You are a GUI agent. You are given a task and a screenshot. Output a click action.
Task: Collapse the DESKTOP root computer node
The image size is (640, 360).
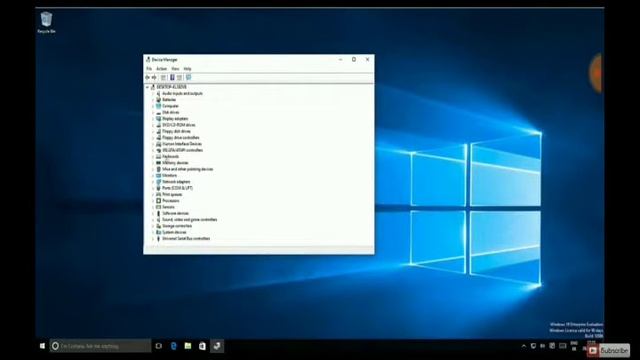(147, 87)
